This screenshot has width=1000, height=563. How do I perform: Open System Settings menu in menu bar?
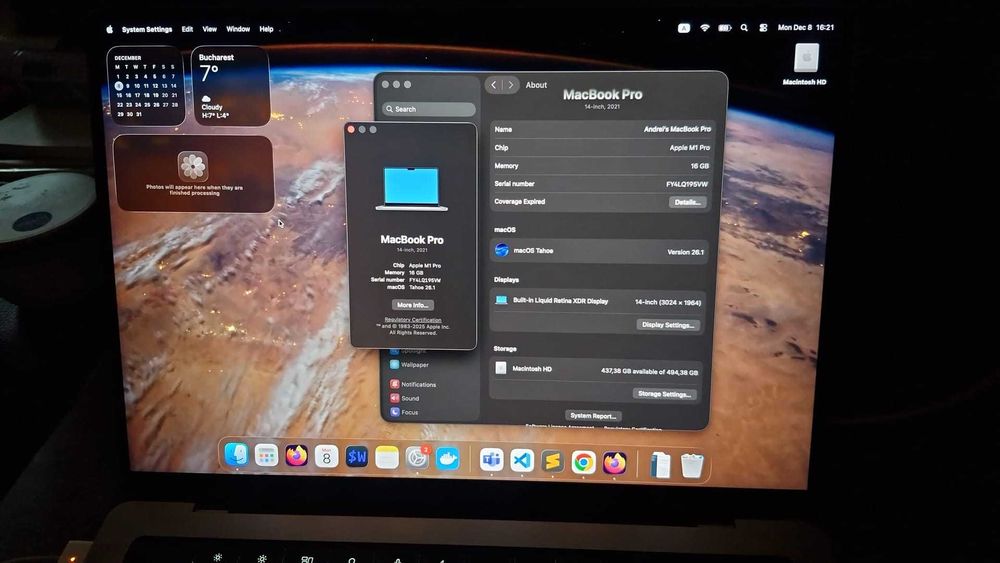pyautogui.click(x=147, y=29)
